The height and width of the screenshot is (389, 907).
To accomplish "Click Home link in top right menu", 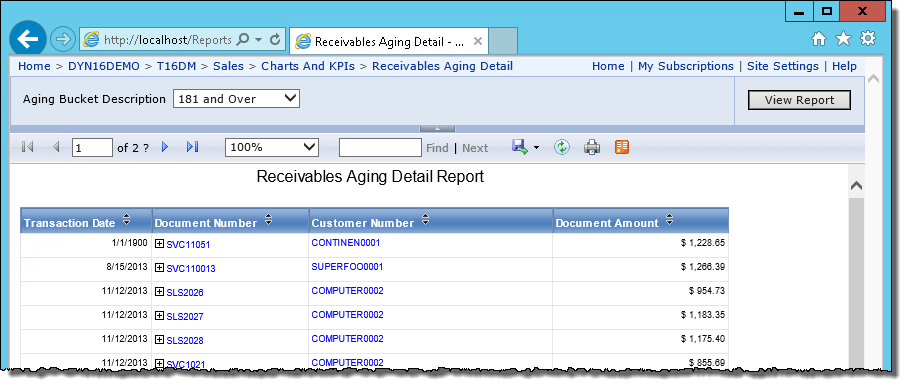I will (608, 66).
